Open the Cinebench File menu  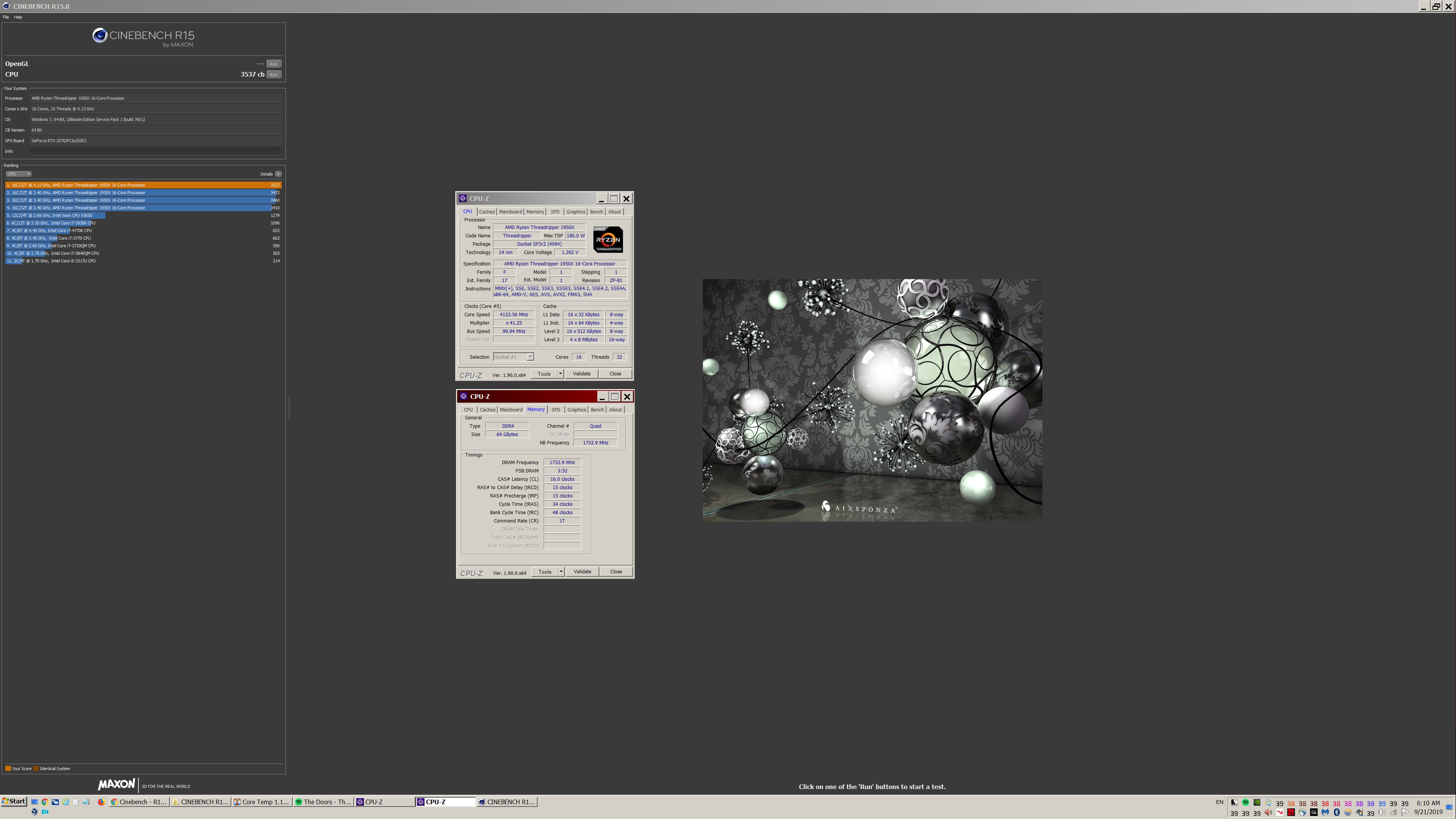click(6, 17)
